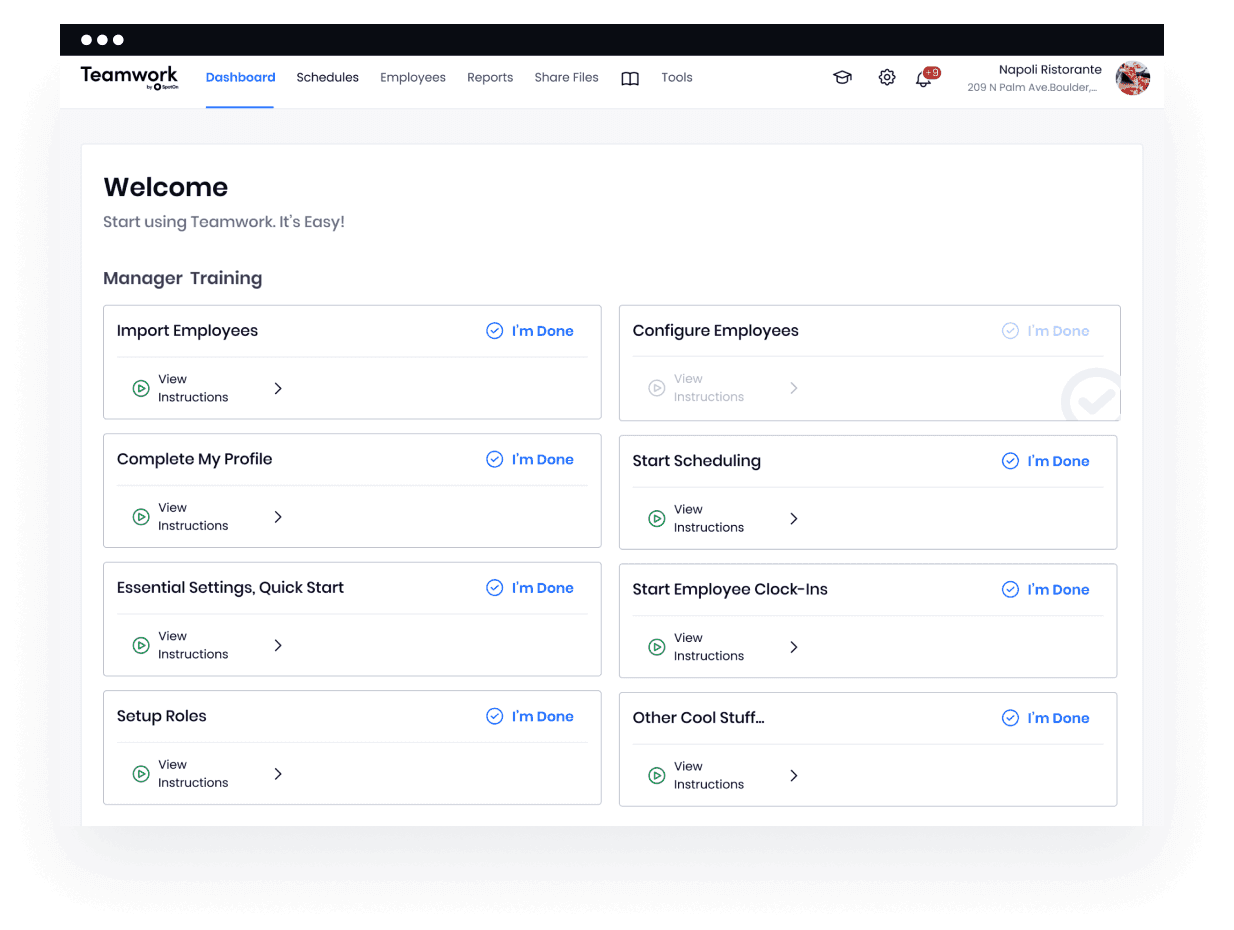
Task: Click I'm Done on the Setup Roles card
Action: 529,716
